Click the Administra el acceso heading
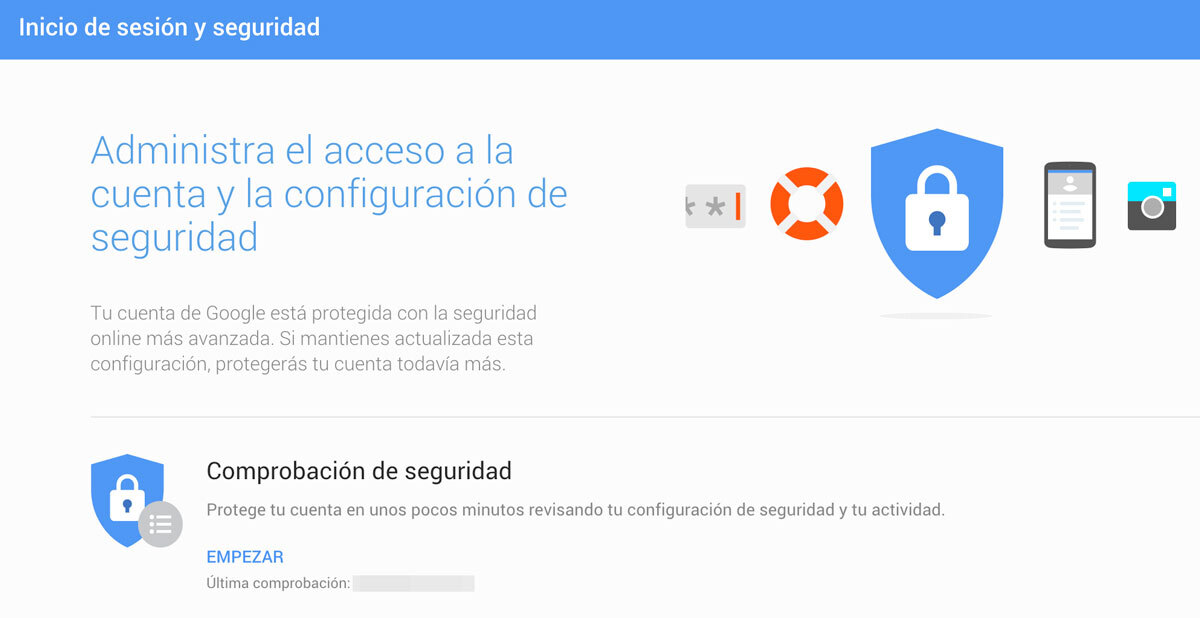1200x618 pixels. [329, 194]
